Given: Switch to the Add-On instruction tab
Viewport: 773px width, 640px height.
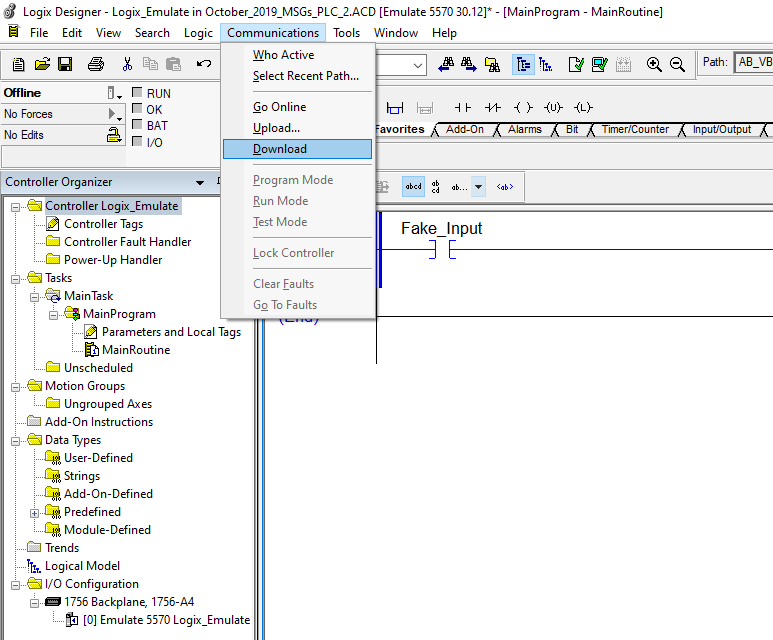Looking at the screenshot, I should (464, 129).
